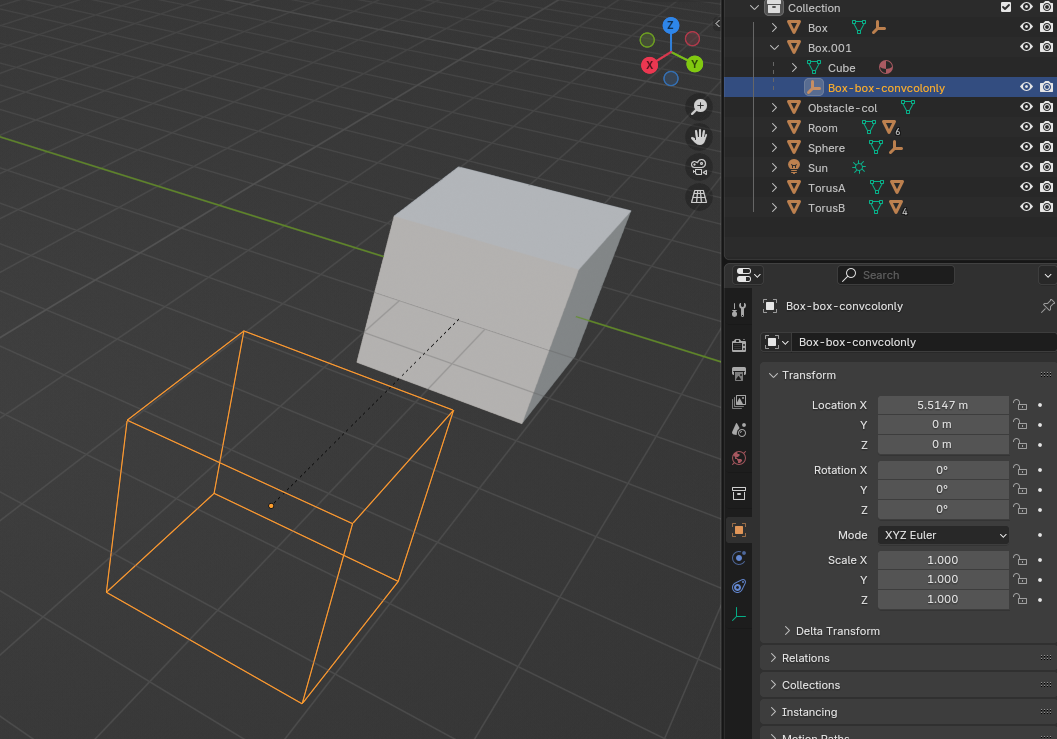The width and height of the screenshot is (1057, 739).
Task: Open the Physics properties tab
Action: [x=739, y=558]
